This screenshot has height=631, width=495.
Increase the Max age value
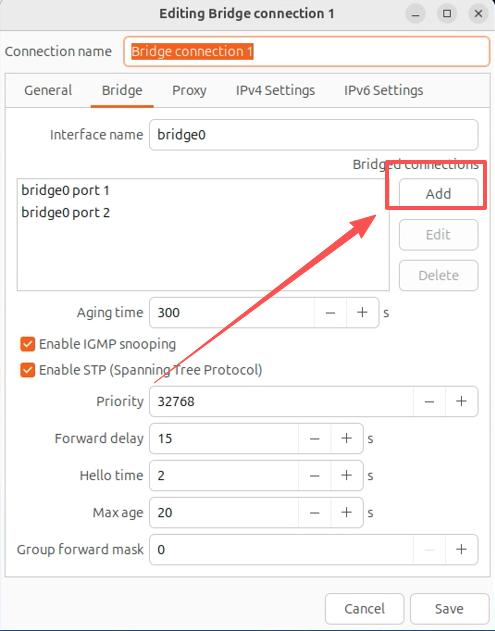pos(346,512)
